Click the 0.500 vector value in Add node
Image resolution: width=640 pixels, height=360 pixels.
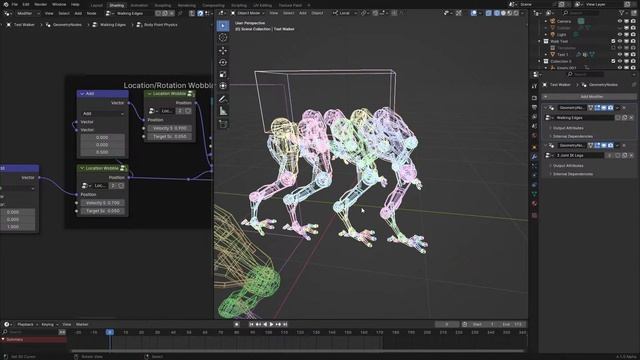pos(102,152)
